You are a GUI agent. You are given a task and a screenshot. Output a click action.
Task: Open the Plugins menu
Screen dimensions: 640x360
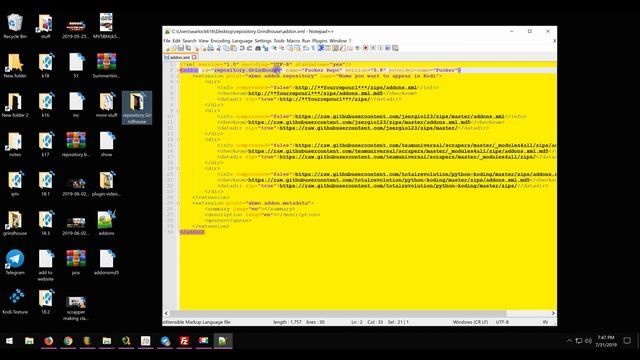tap(320, 41)
